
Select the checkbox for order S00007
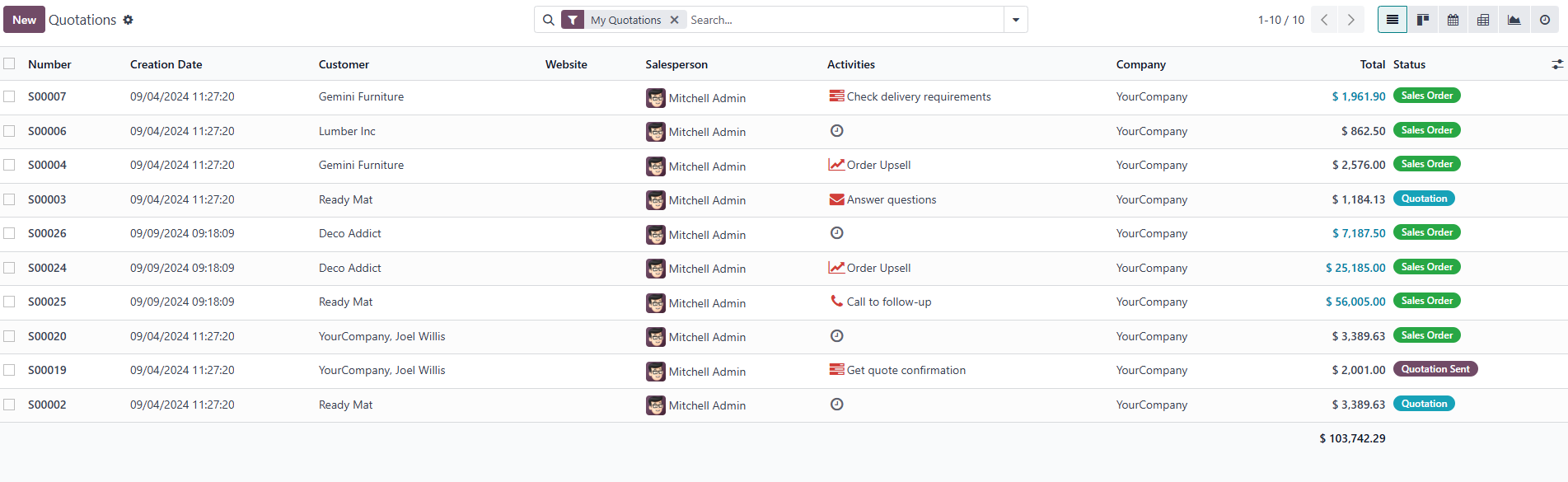pyautogui.click(x=9, y=96)
